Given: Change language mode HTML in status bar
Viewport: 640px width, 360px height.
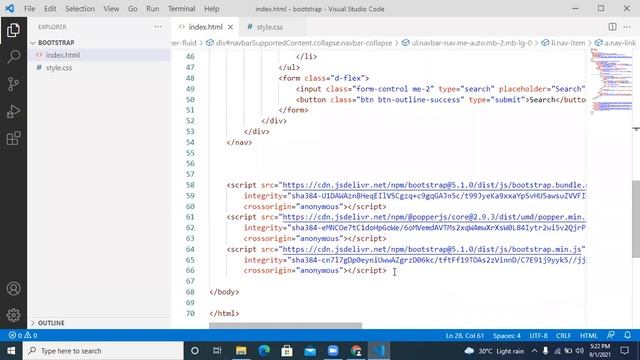Looking at the screenshot, I should coord(589,336).
